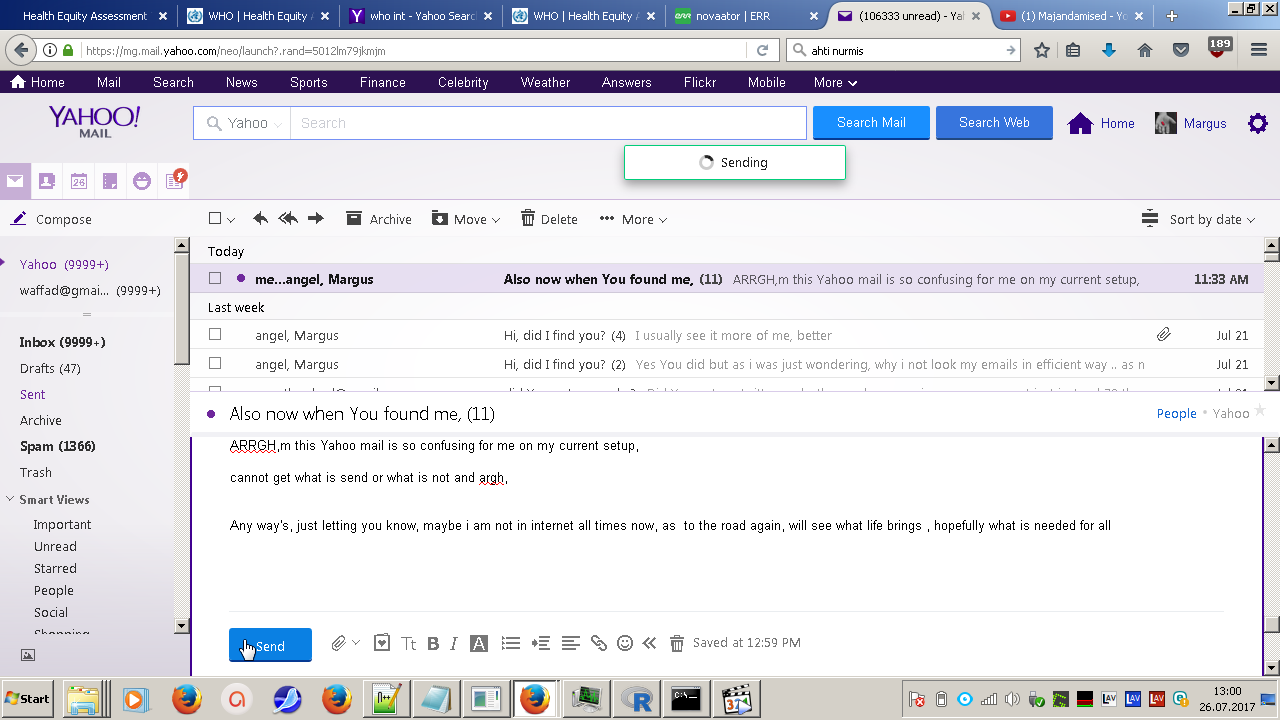Toggle the select-all messages checkbox

point(215,219)
